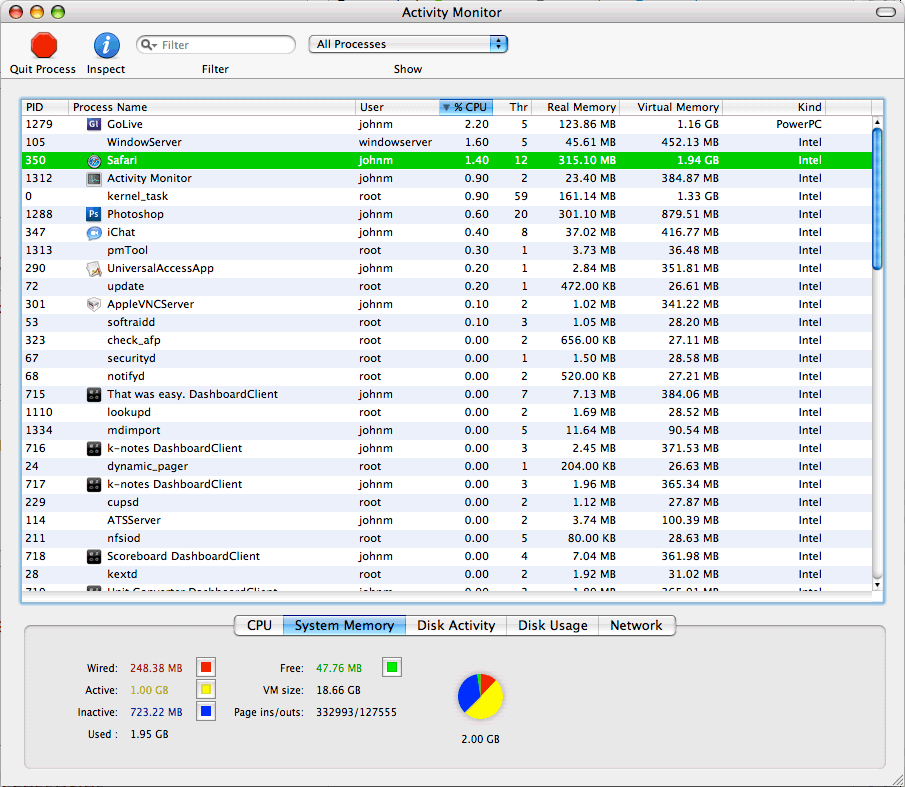
Task: Open the Network tab
Action: coord(637,625)
